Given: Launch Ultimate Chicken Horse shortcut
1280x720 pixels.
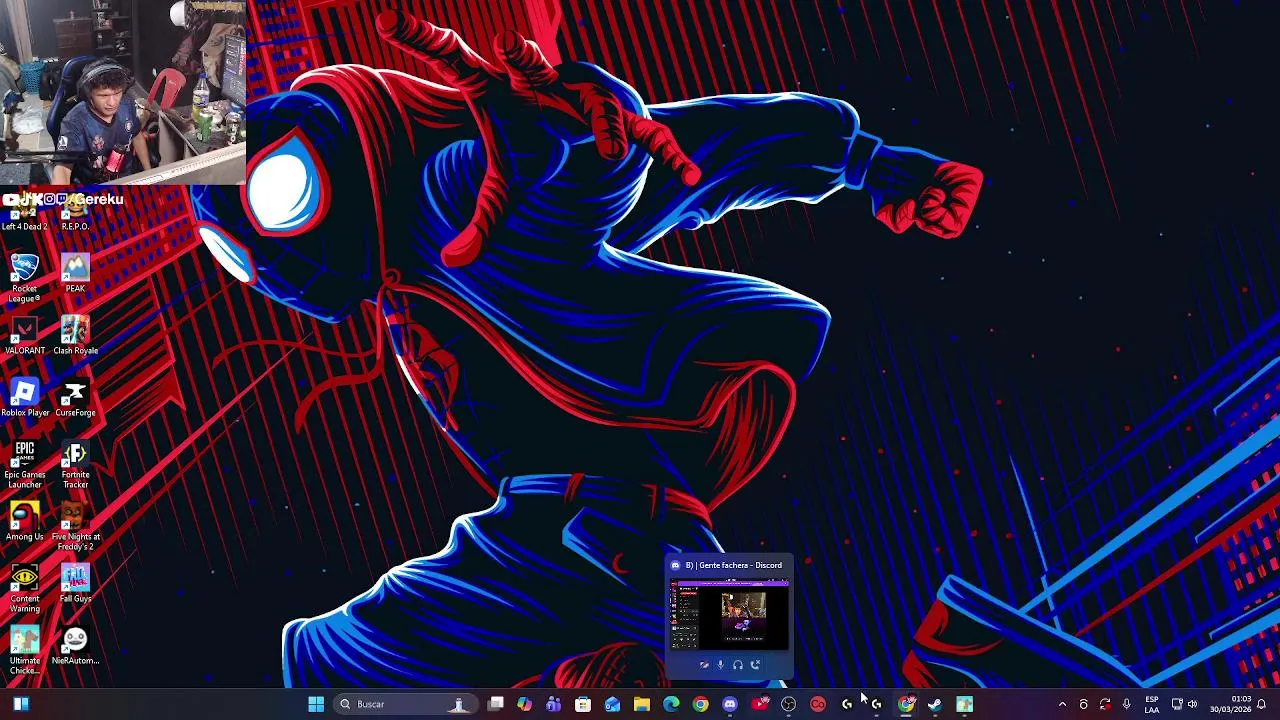Looking at the screenshot, I should [x=24, y=650].
